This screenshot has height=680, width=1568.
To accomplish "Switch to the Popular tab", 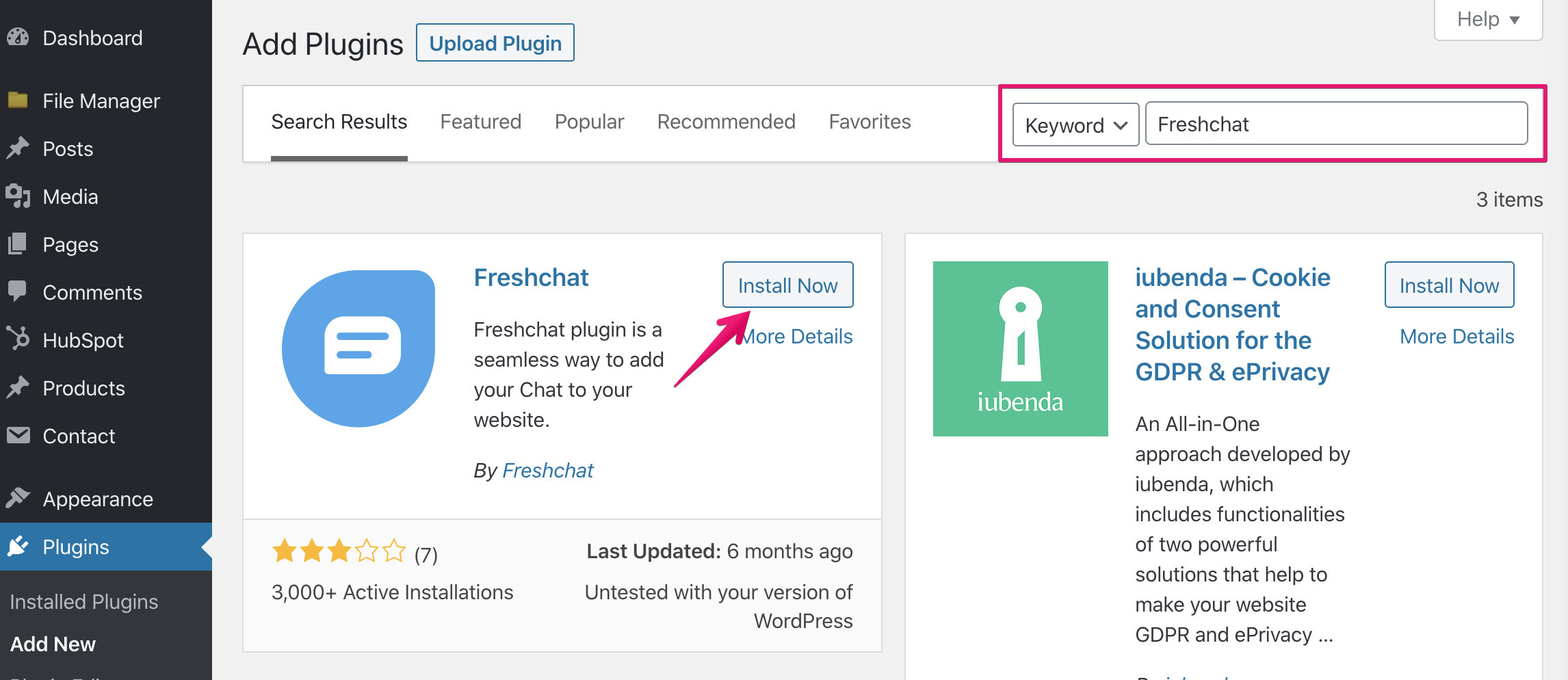I will click(590, 122).
